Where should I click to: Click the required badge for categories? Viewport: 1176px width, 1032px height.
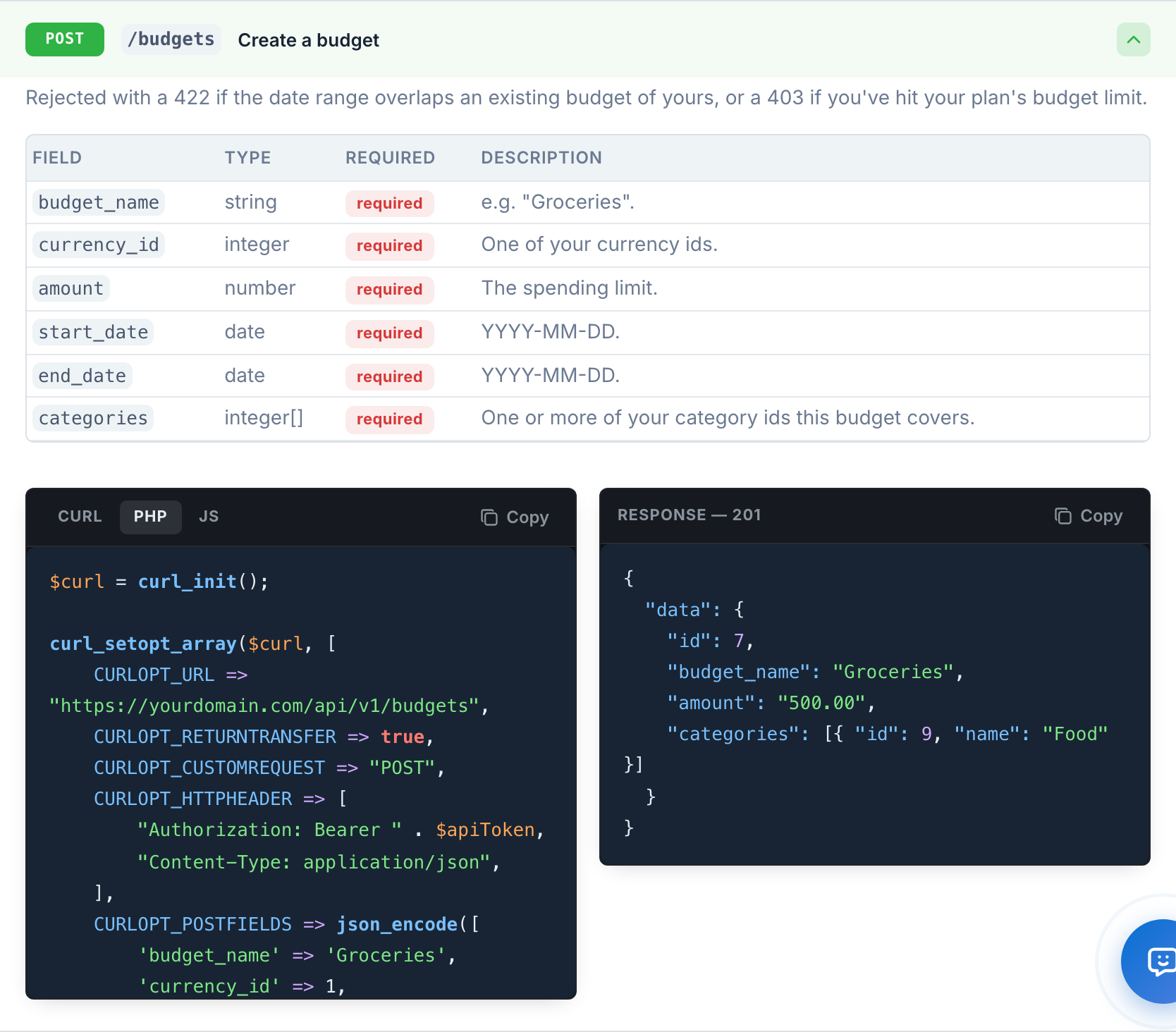click(389, 419)
